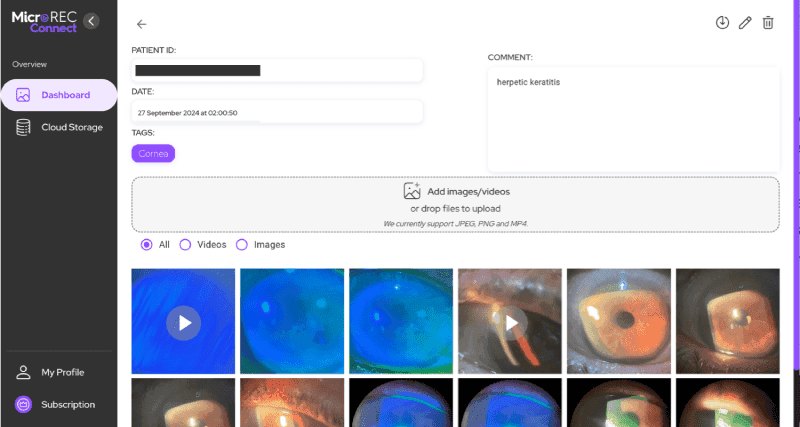Click the Cornea tag
800x427 pixels.
[x=153, y=153]
